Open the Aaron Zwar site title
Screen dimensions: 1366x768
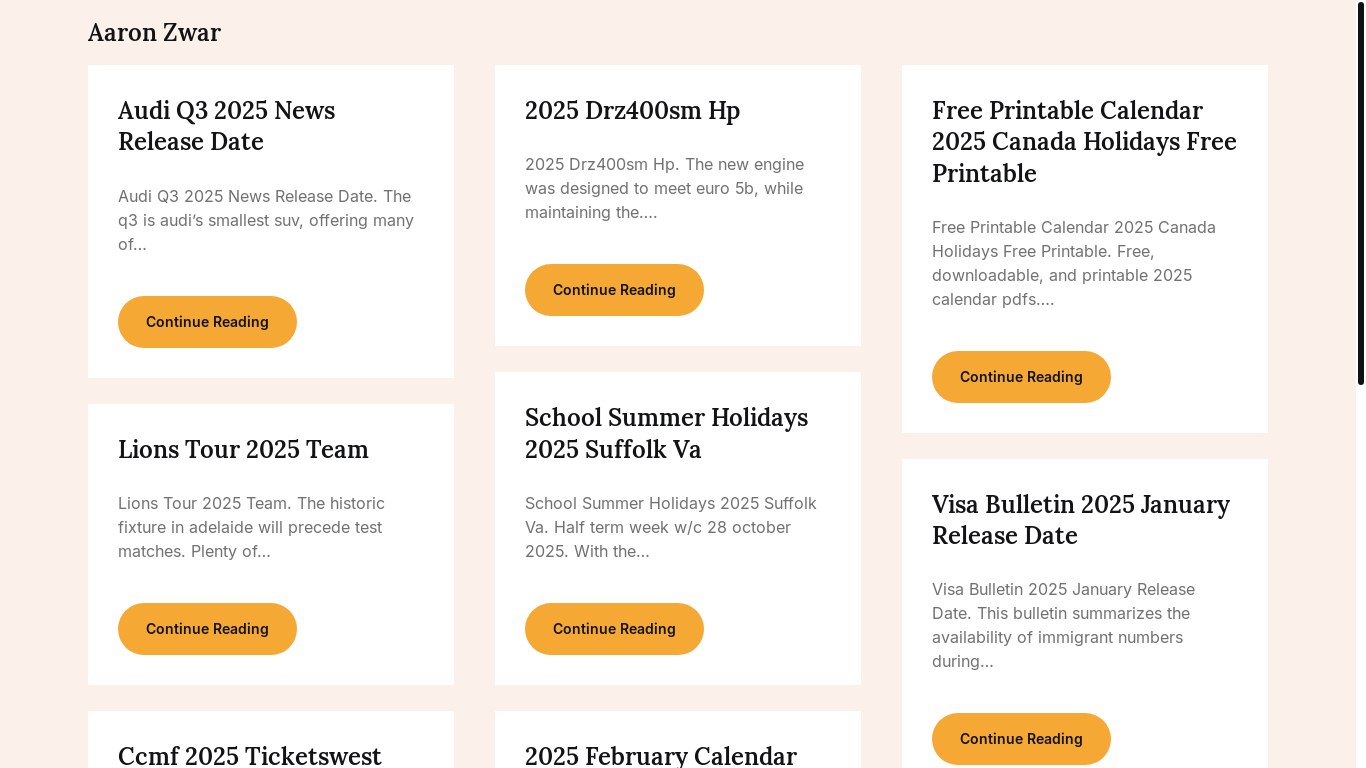(x=154, y=33)
